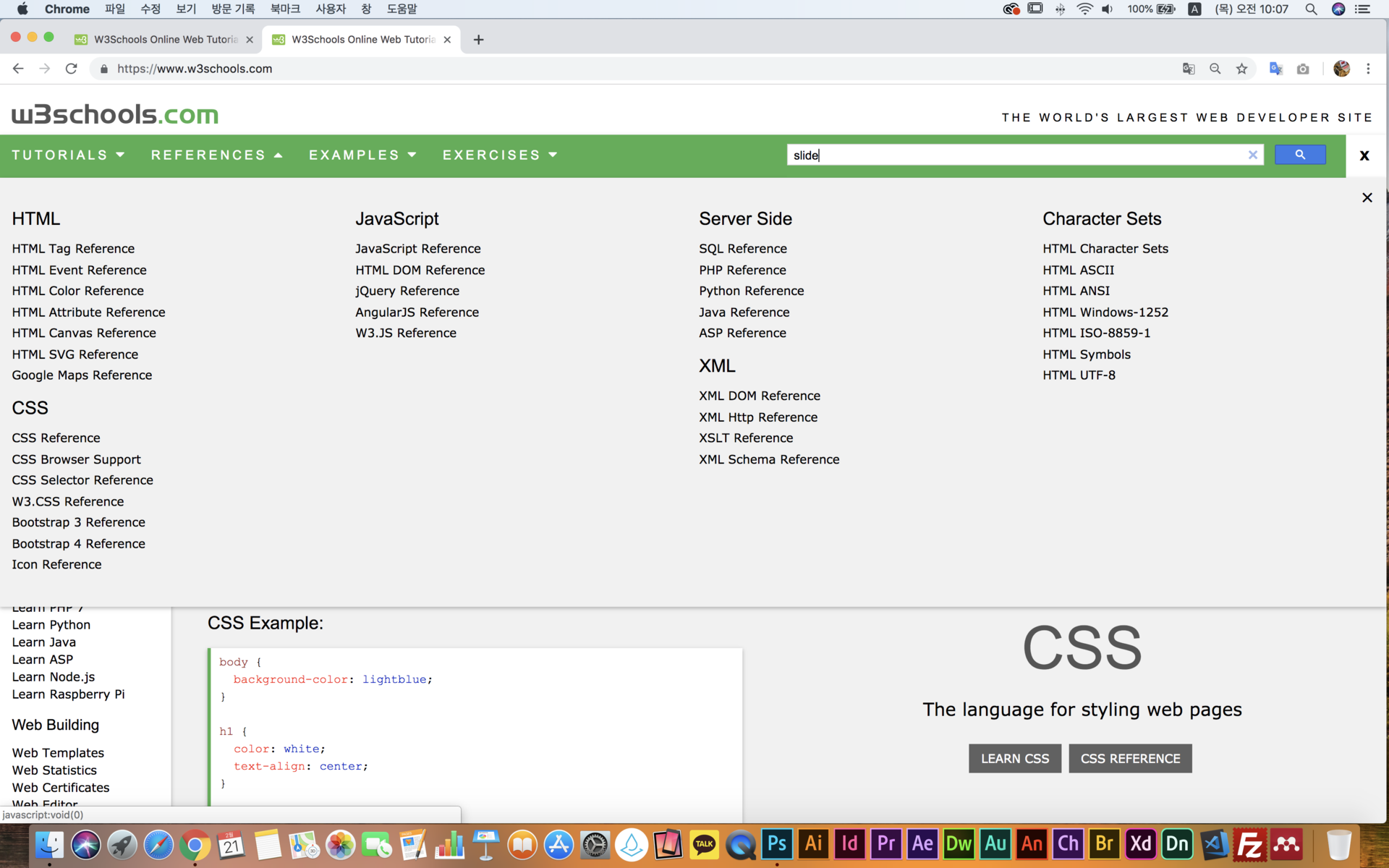The image size is (1389, 868).
Task: Click the bookmark star icon in address bar
Action: pyautogui.click(x=1243, y=68)
